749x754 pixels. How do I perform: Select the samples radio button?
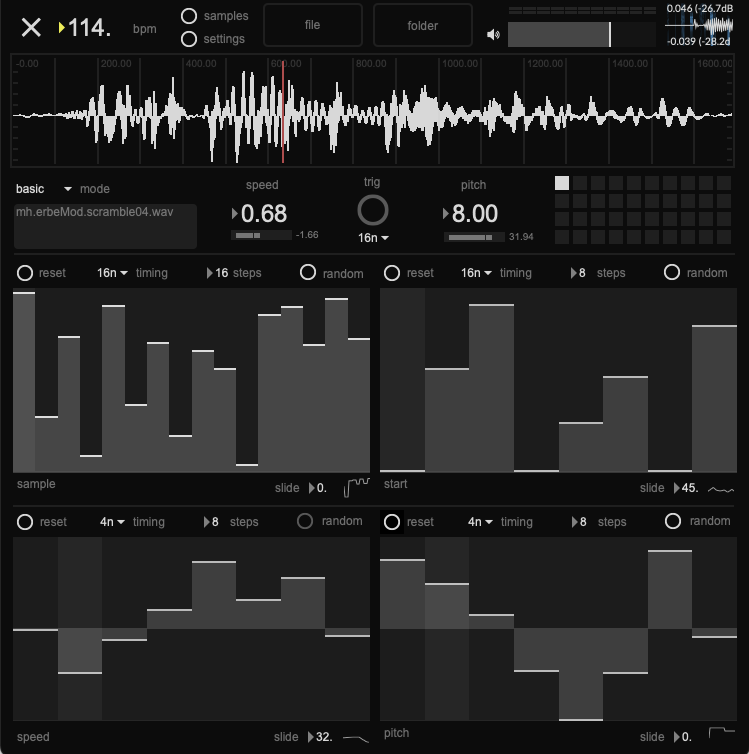[189, 16]
